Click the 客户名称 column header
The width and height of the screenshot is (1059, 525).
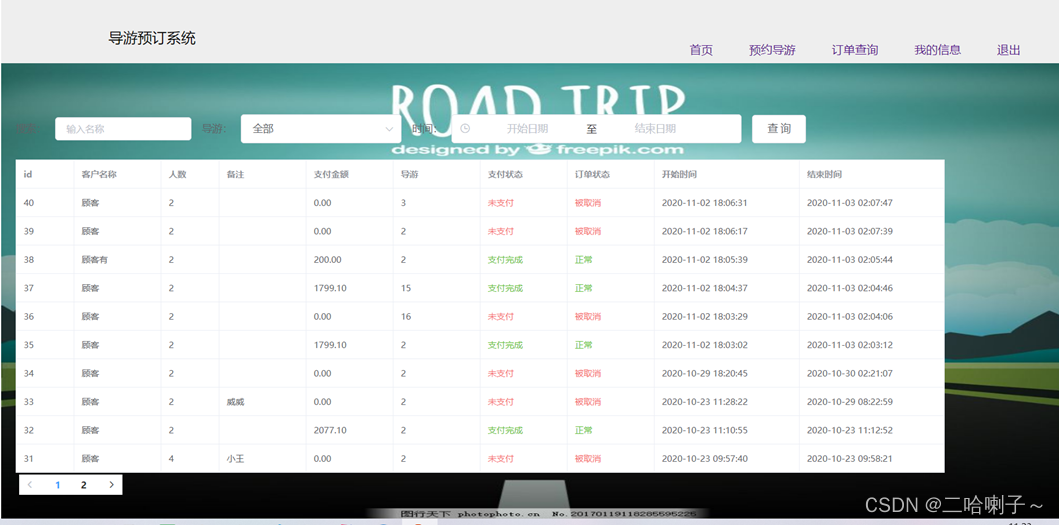click(x=99, y=174)
